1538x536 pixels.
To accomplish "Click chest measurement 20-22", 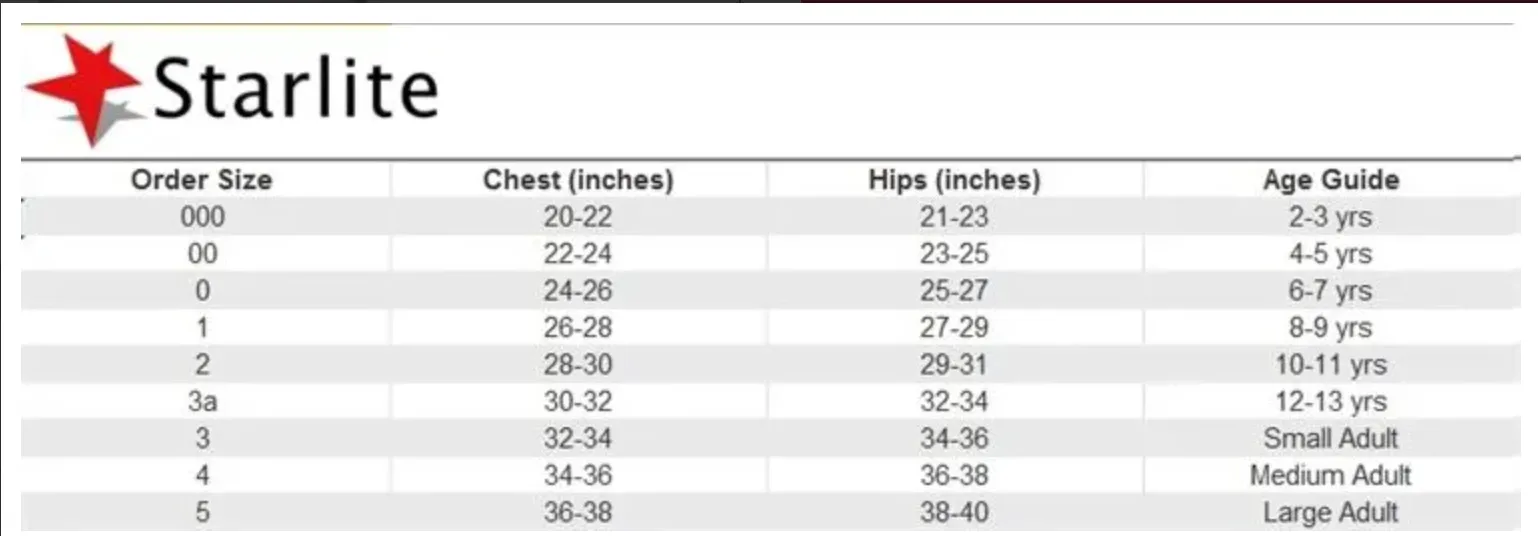I will coord(578,217).
